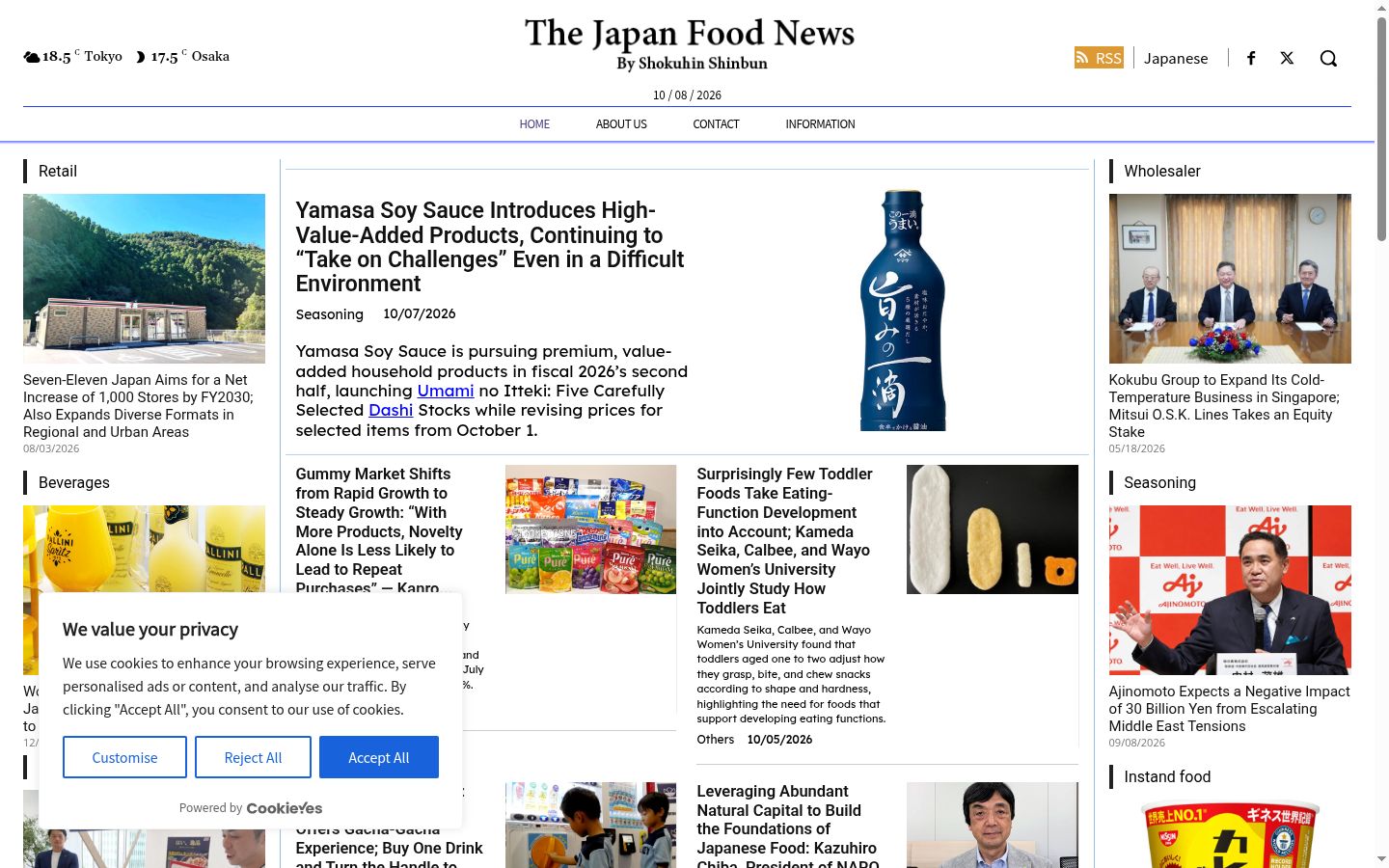Click The Japan Food News logo

tap(690, 44)
